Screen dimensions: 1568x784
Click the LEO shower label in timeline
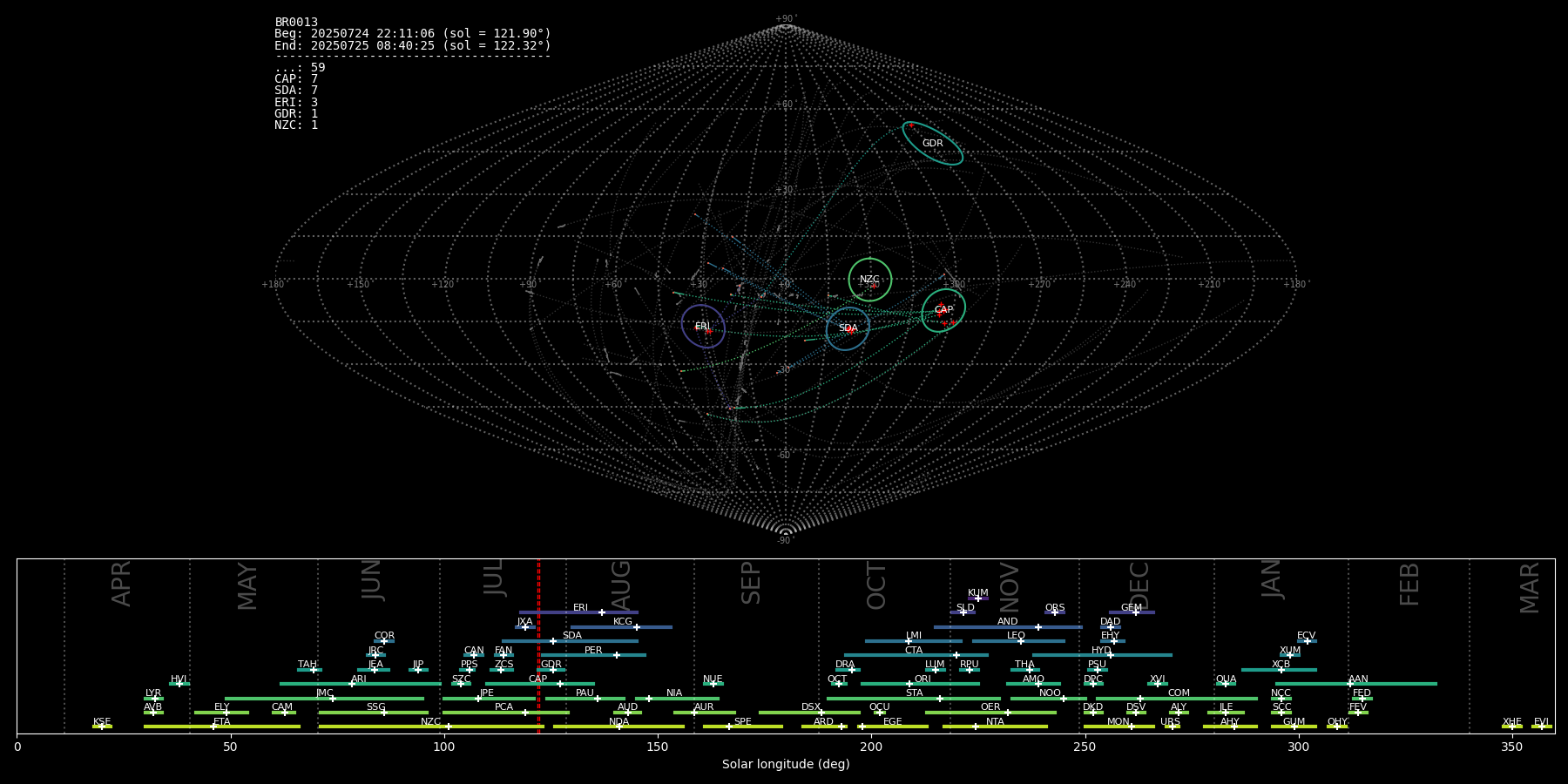(1017, 636)
